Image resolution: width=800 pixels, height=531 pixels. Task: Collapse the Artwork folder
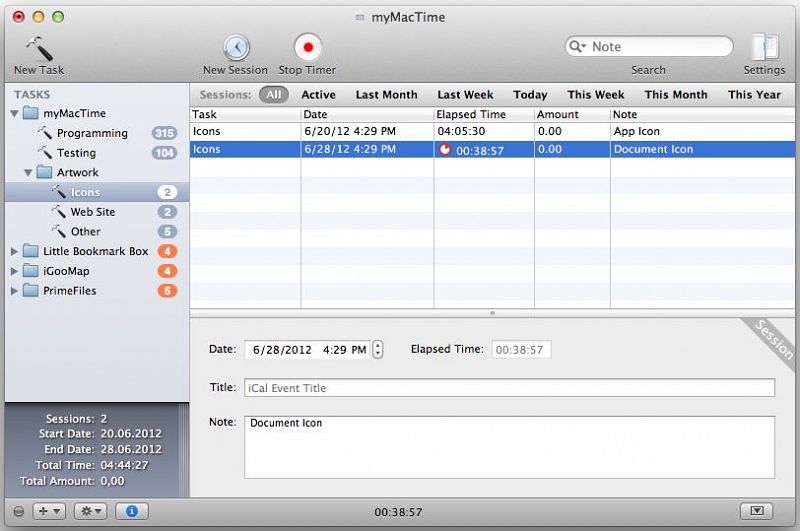tap(28, 173)
